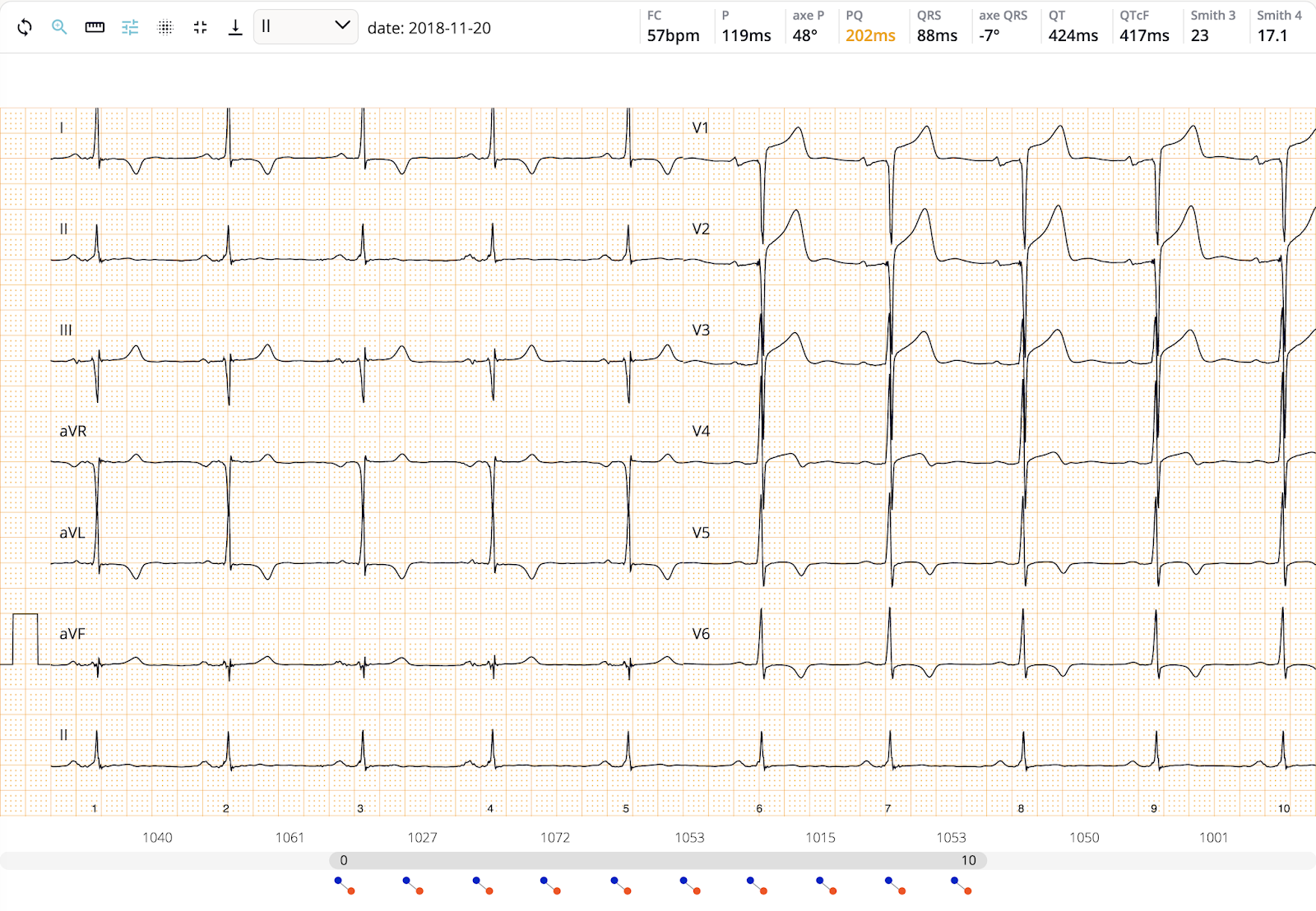Click the V6 lead label
This screenshot has height=911, width=1316.
click(x=700, y=634)
